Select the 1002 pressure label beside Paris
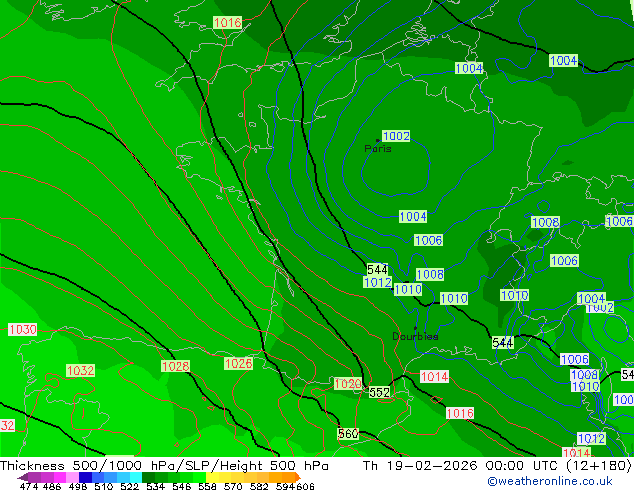 396,136
